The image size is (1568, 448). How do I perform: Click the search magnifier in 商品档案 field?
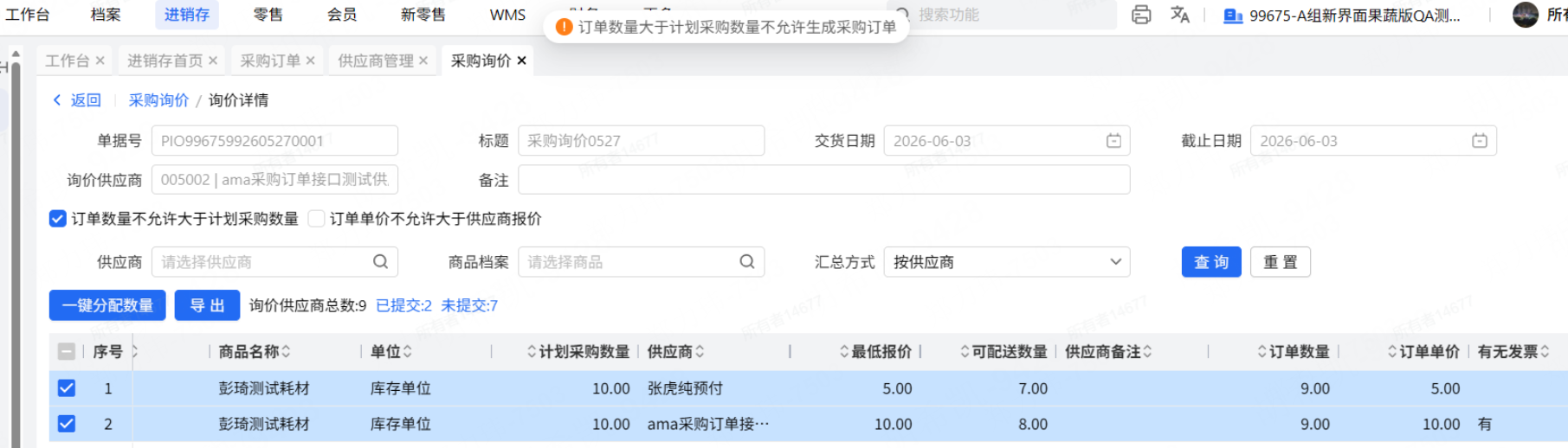746,261
